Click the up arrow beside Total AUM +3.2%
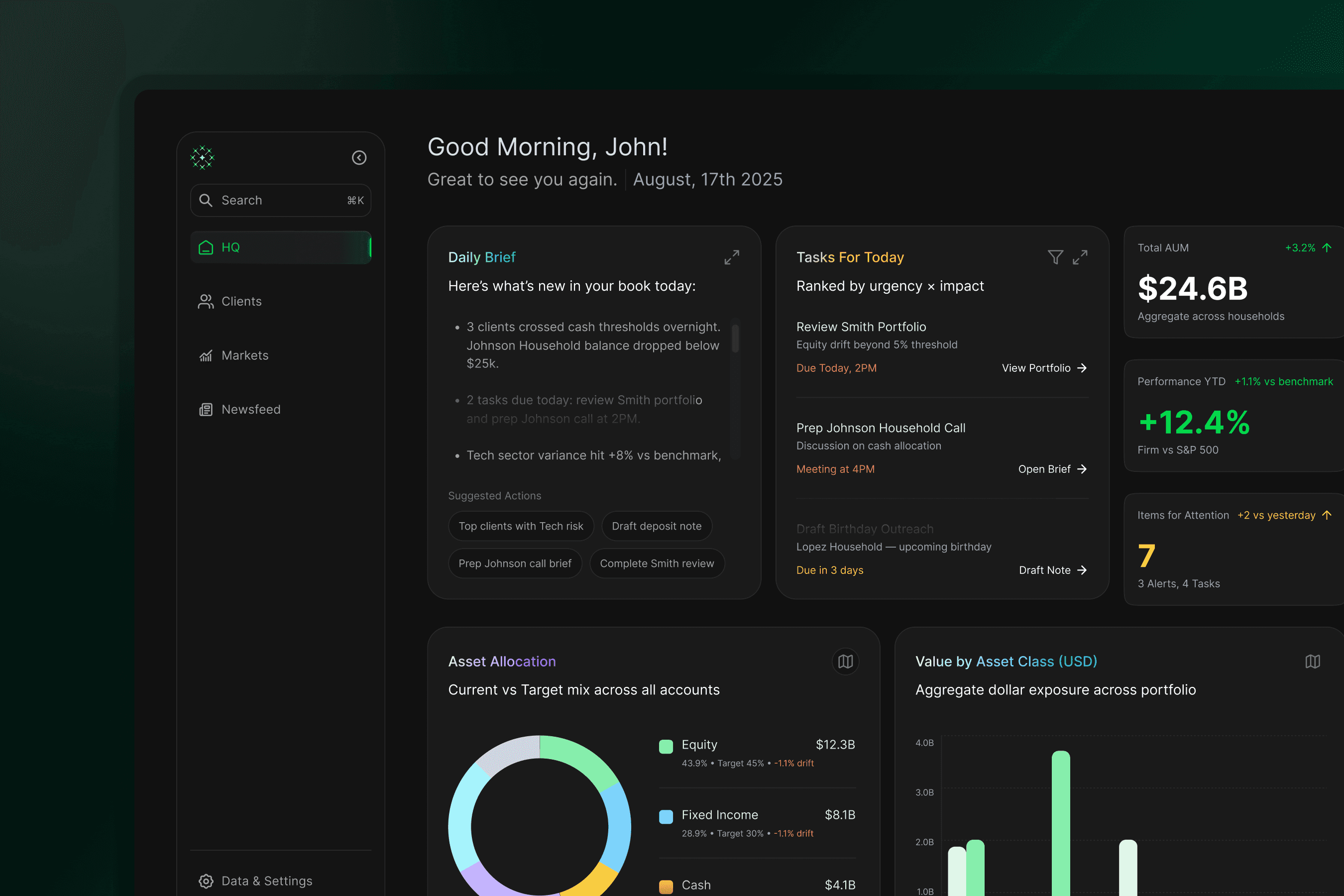1344x896 pixels. pyautogui.click(x=1327, y=247)
